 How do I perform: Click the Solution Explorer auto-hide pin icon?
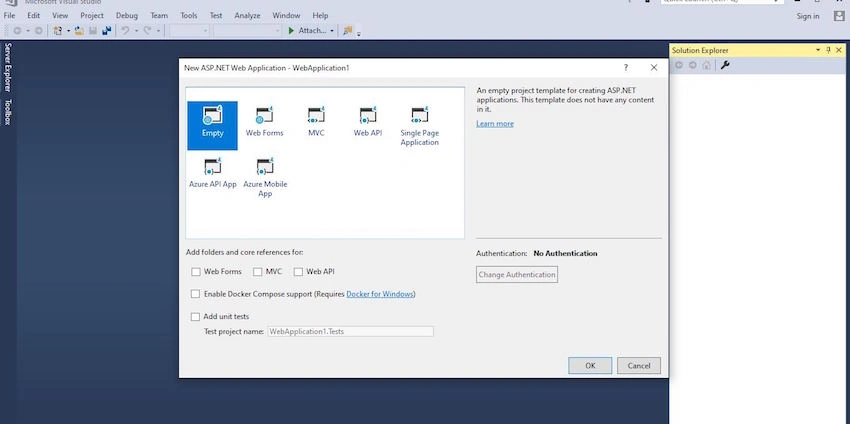click(x=828, y=50)
